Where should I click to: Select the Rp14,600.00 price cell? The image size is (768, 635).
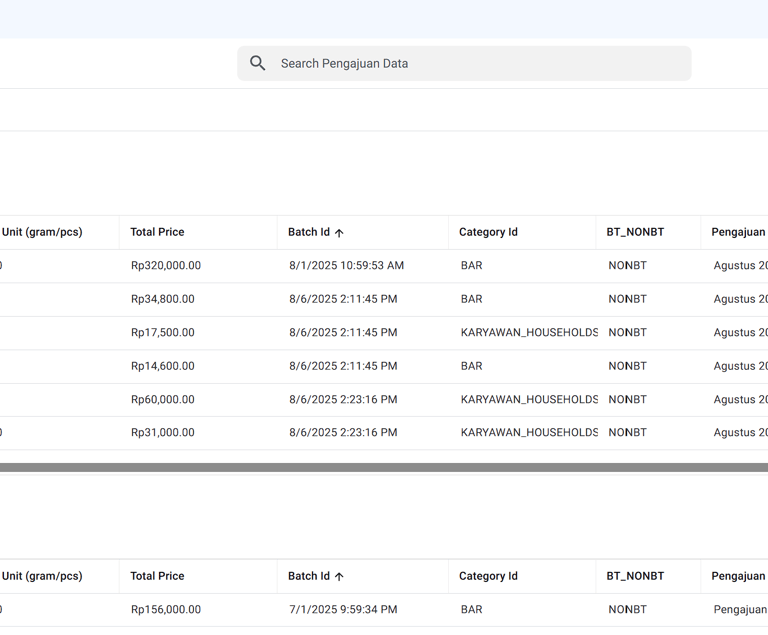coord(163,366)
